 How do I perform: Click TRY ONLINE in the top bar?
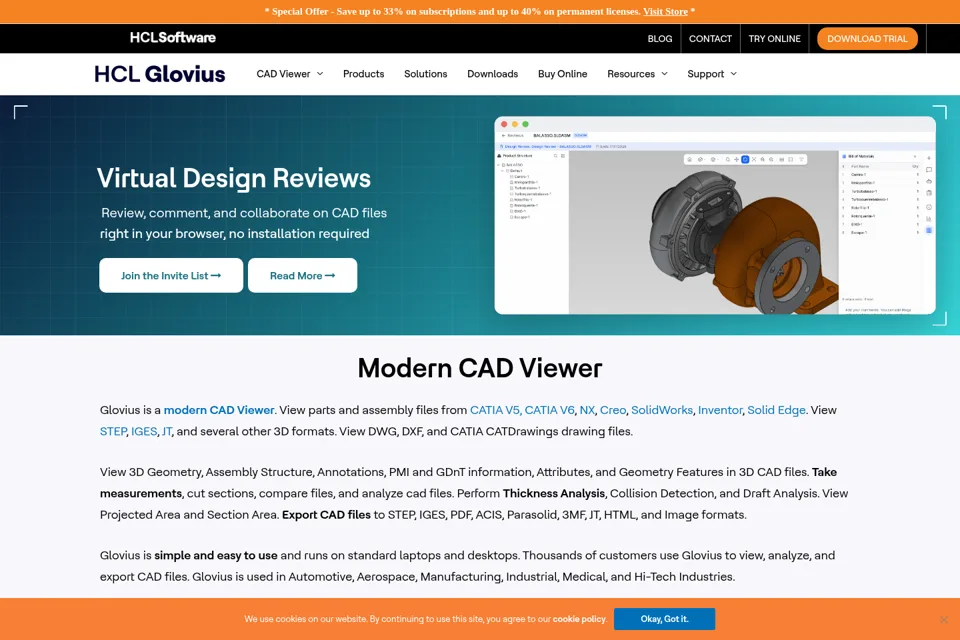click(774, 39)
